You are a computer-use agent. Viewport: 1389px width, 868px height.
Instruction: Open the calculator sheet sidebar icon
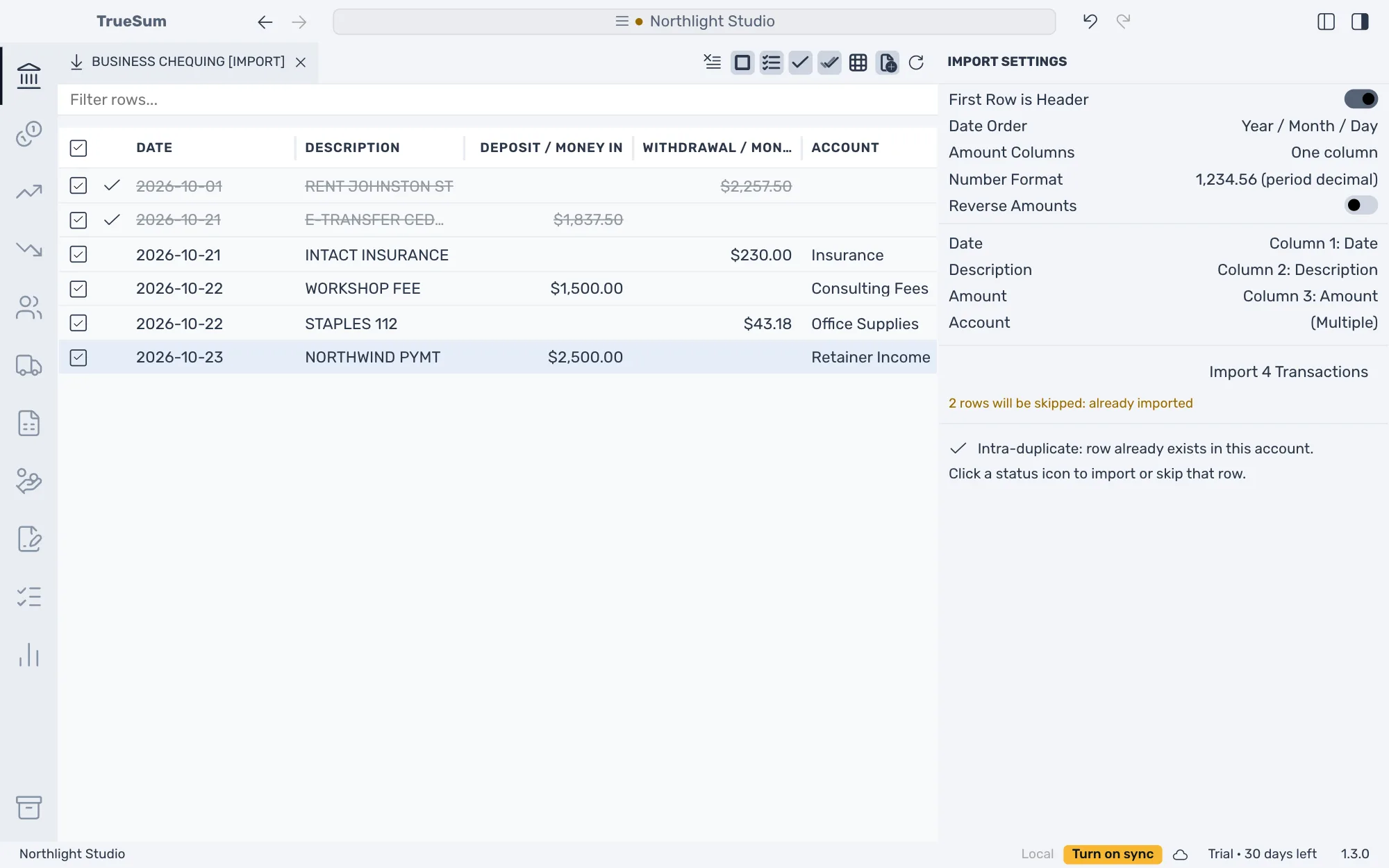pos(28,423)
